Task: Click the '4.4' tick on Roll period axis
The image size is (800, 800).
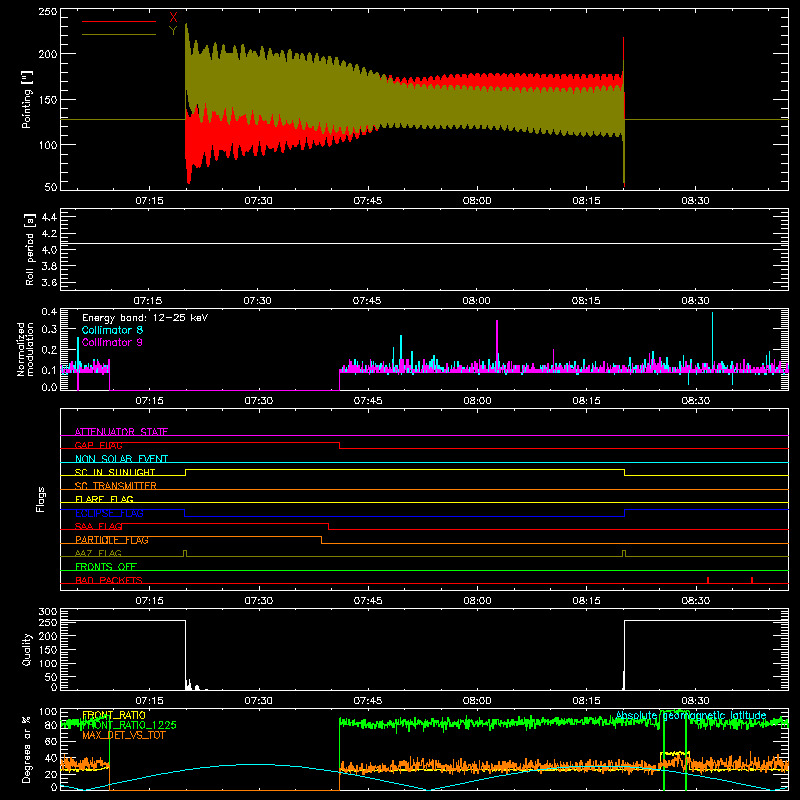Action: pyautogui.click(x=49, y=217)
